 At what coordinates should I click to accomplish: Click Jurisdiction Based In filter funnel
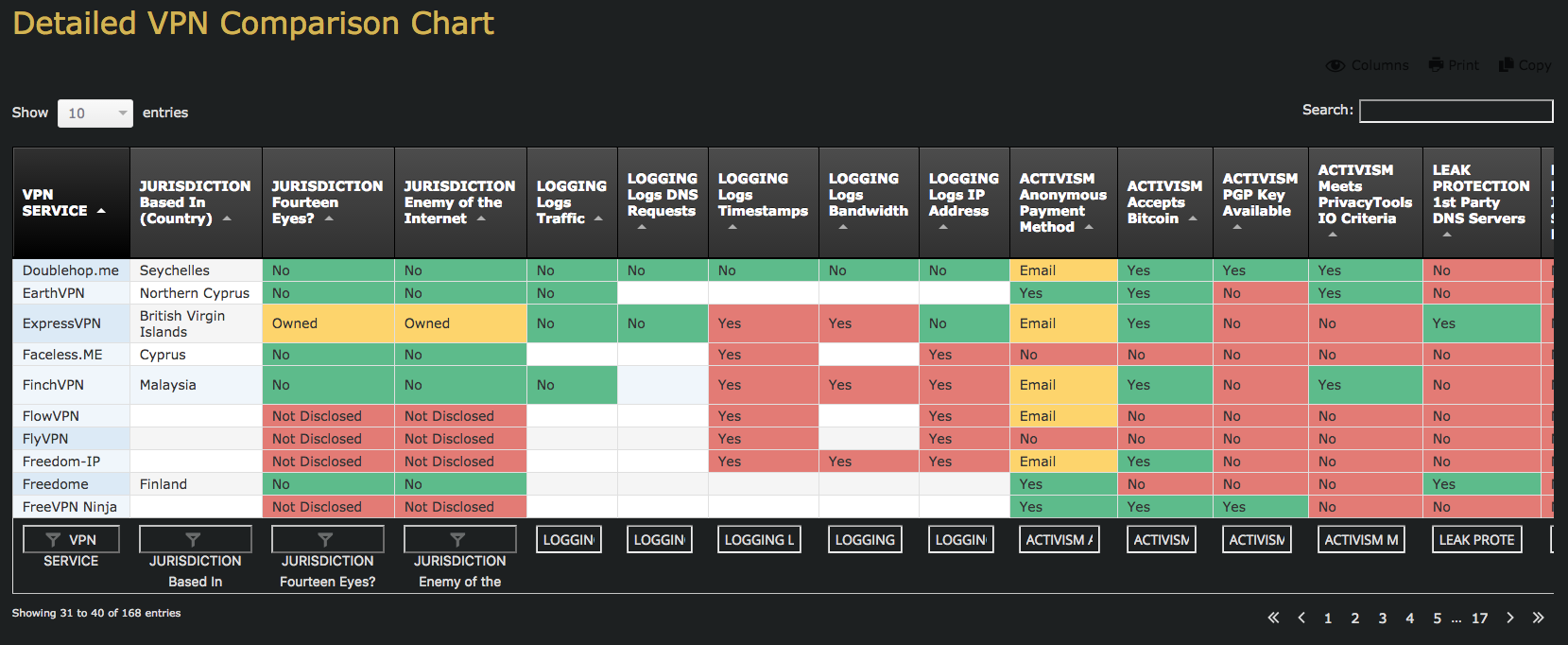193,540
